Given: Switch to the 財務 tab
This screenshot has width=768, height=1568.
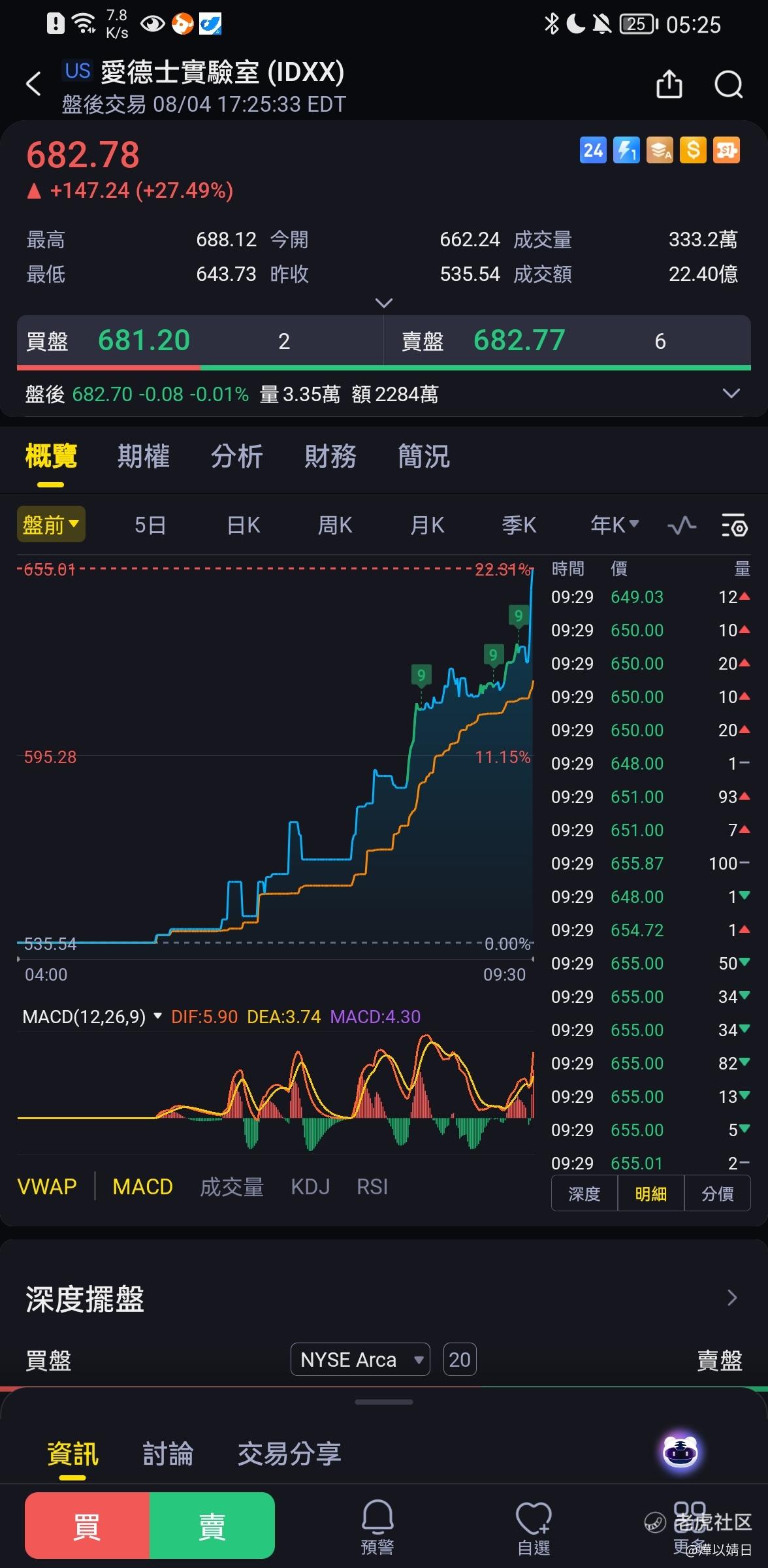Looking at the screenshot, I should (x=330, y=456).
